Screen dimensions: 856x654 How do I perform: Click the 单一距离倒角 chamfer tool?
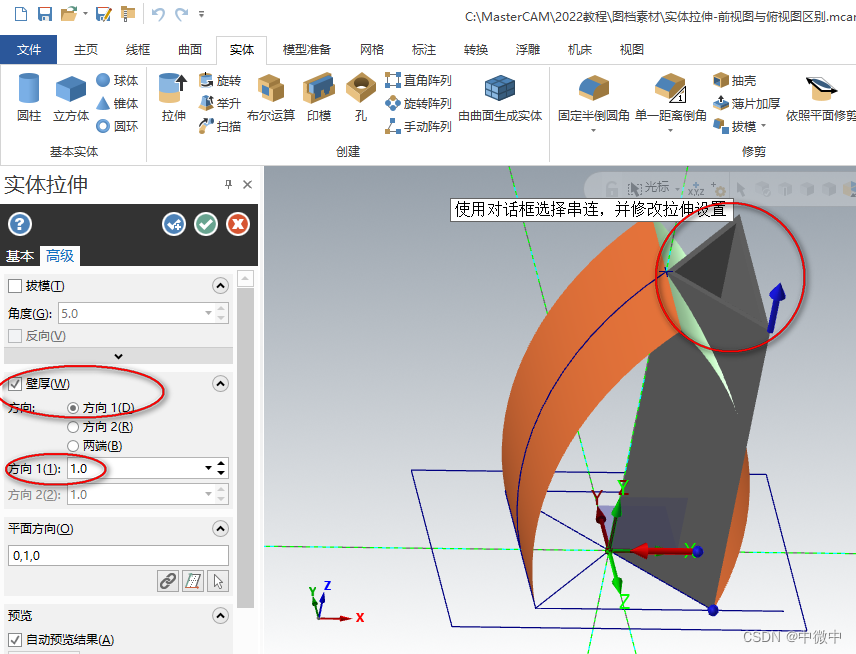[670, 97]
